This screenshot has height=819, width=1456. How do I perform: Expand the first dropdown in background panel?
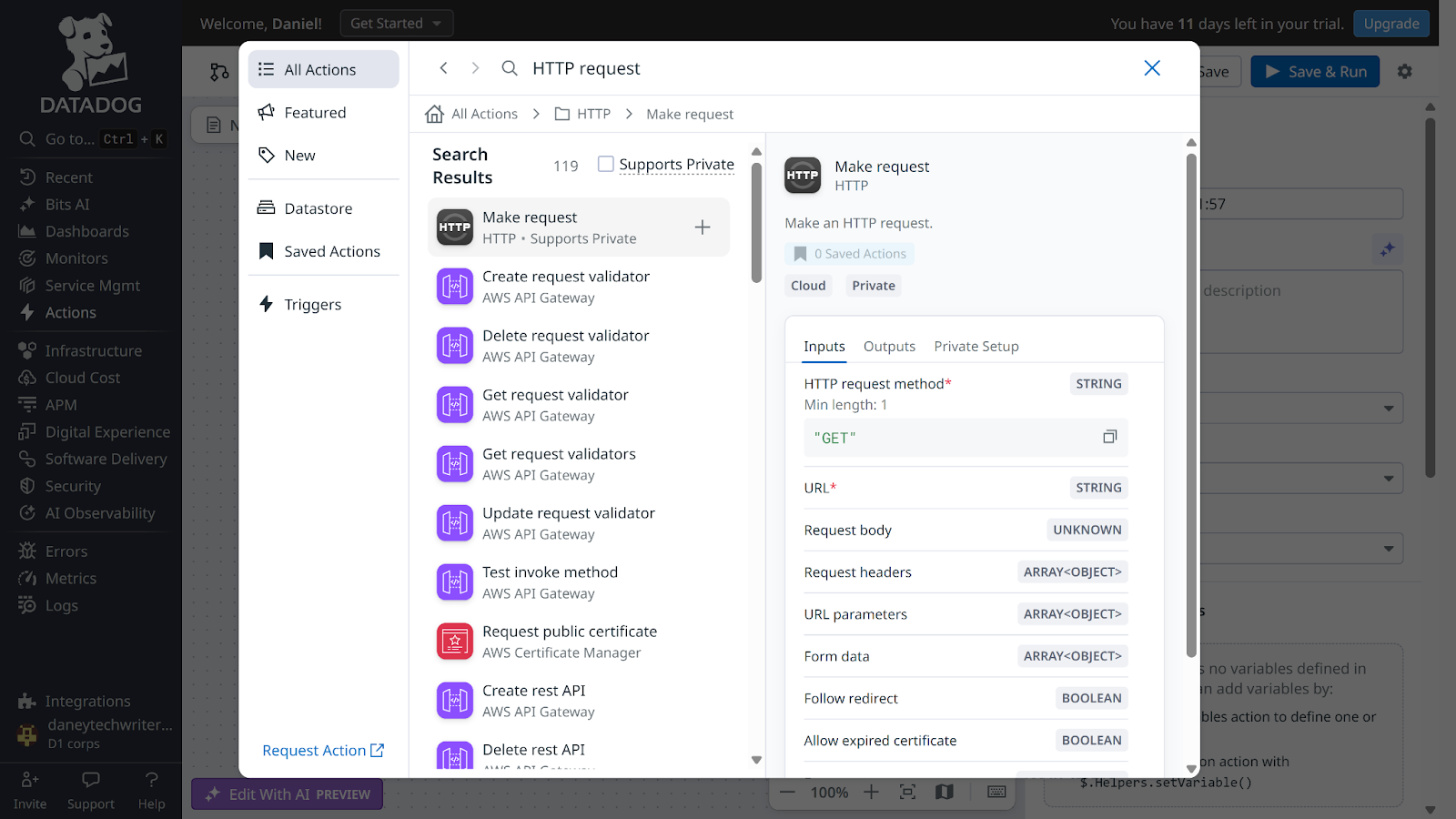(x=1389, y=409)
